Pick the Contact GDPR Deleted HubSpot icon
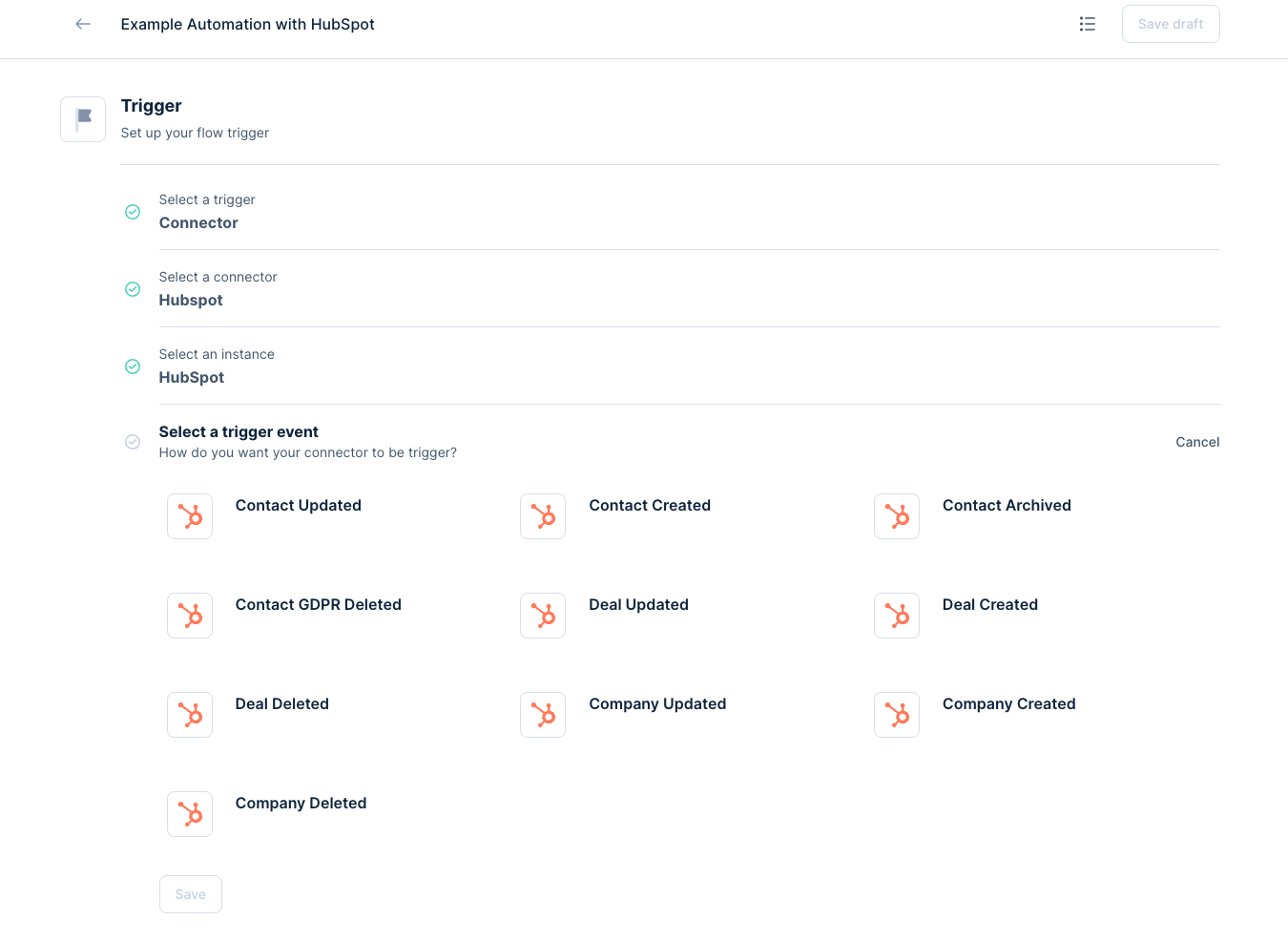 (190, 616)
